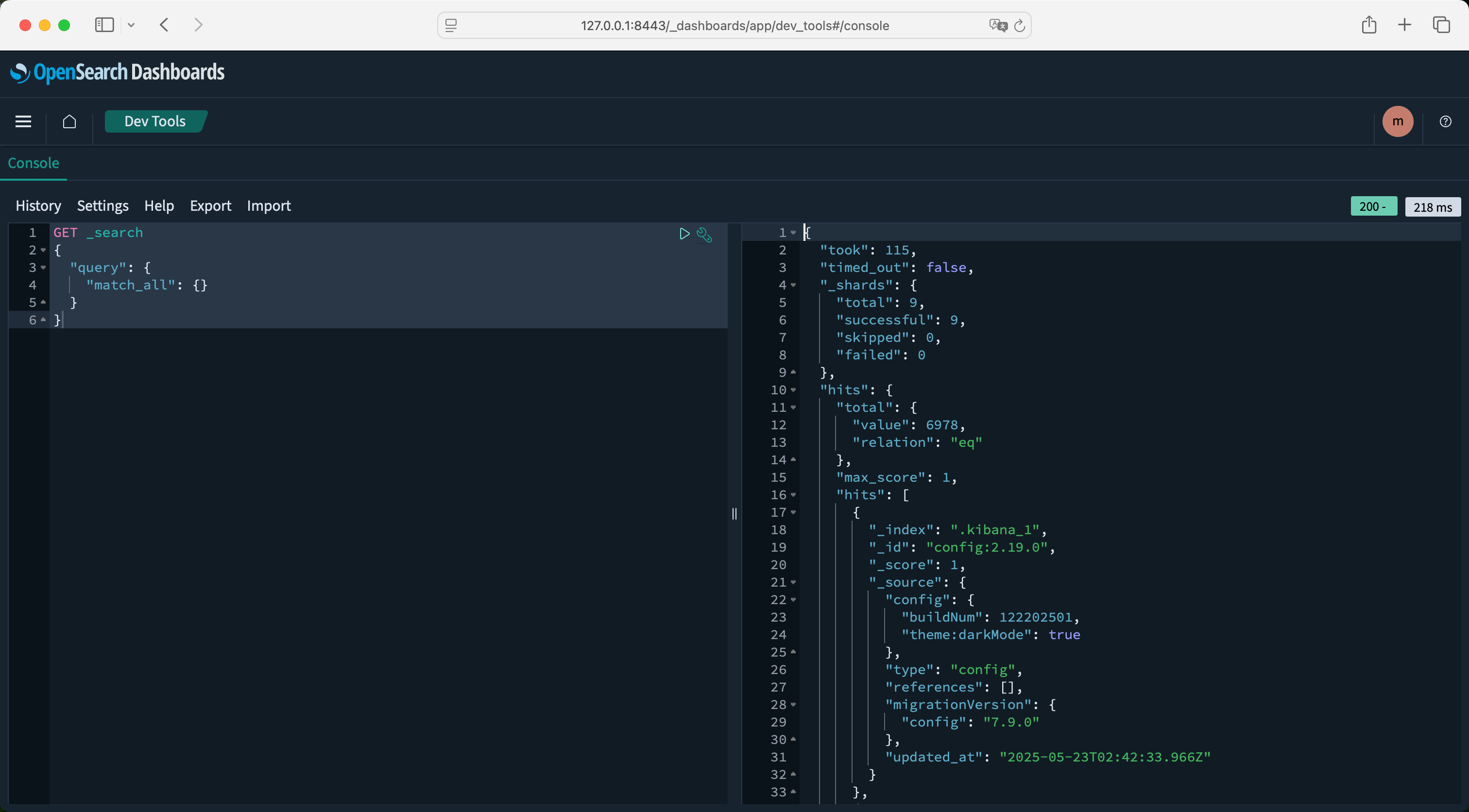Image resolution: width=1469 pixels, height=812 pixels.
Task: Reload the page in the address bar
Action: [1020, 26]
